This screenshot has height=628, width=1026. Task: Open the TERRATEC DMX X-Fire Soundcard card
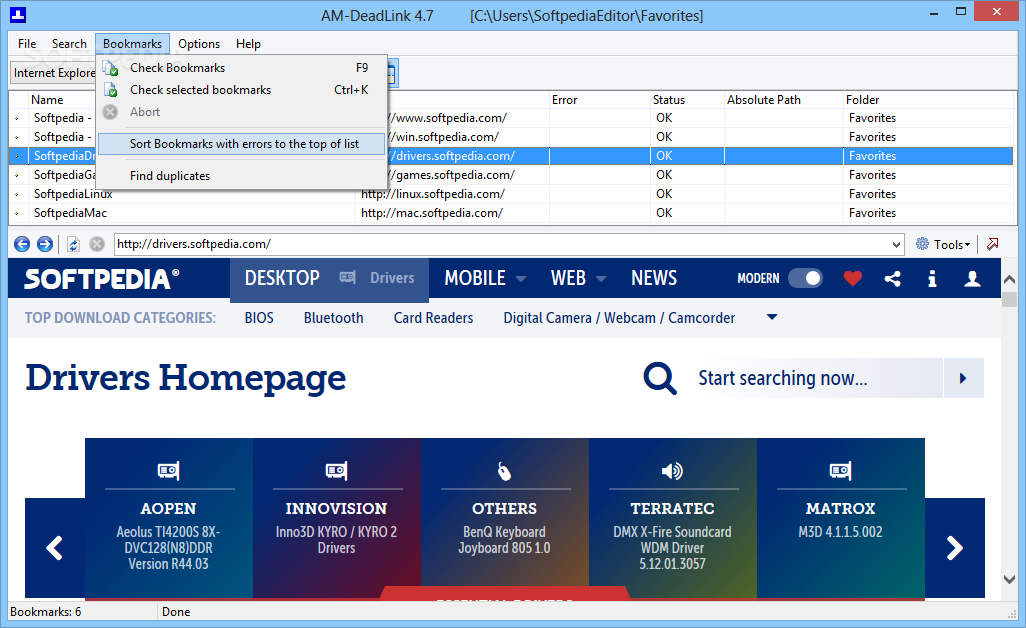673,518
